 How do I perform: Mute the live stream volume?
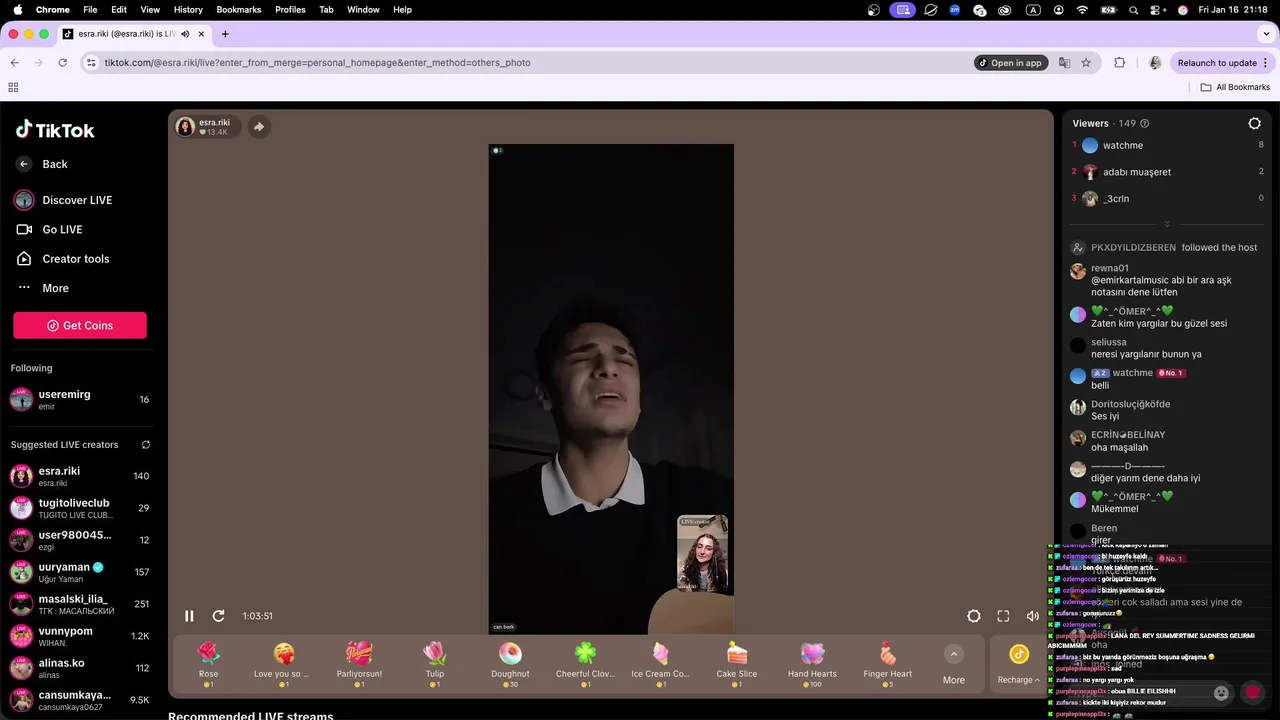pyautogui.click(x=1033, y=616)
